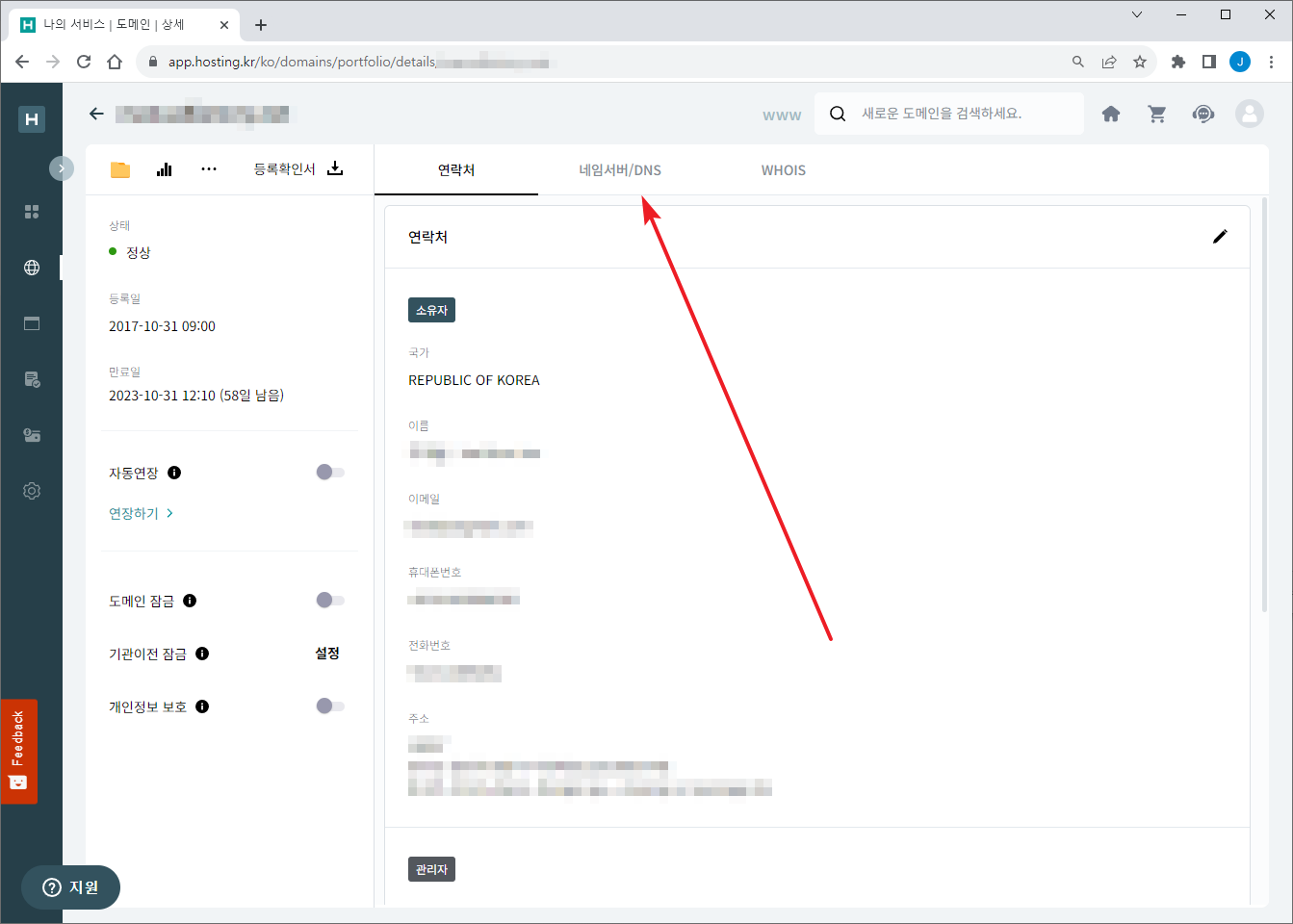Image resolution: width=1293 pixels, height=924 pixels.
Task: Click the 정상 status text
Action: point(139,252)
